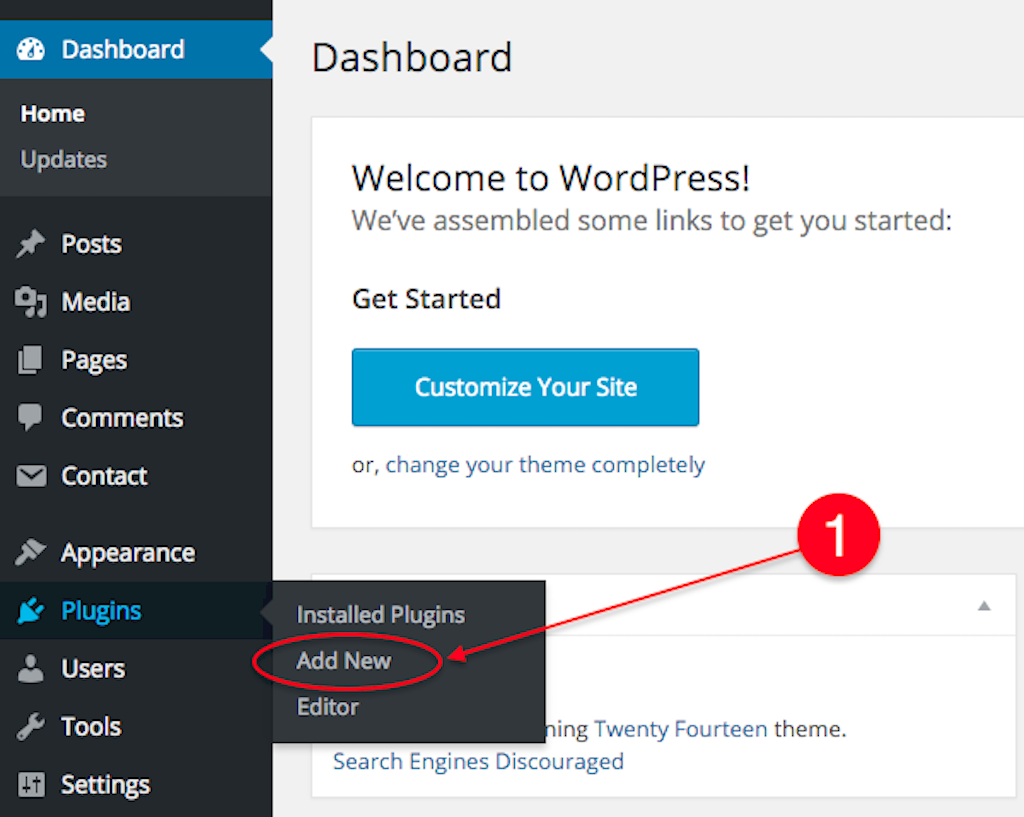Open the Users person icon
The height and width of the screenshot is (817, 1024).
pos(30,669)
